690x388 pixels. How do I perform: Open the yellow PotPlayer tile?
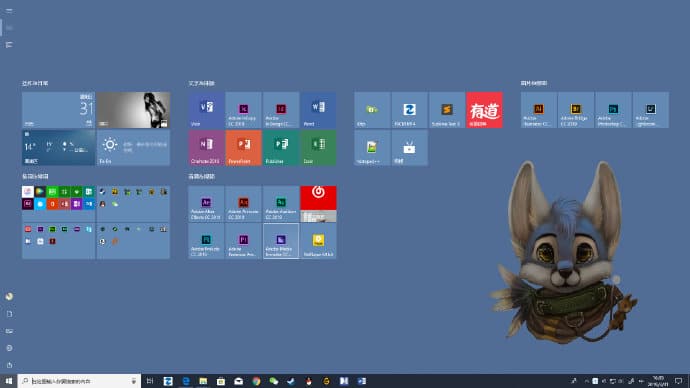click(x=318, y=241)
